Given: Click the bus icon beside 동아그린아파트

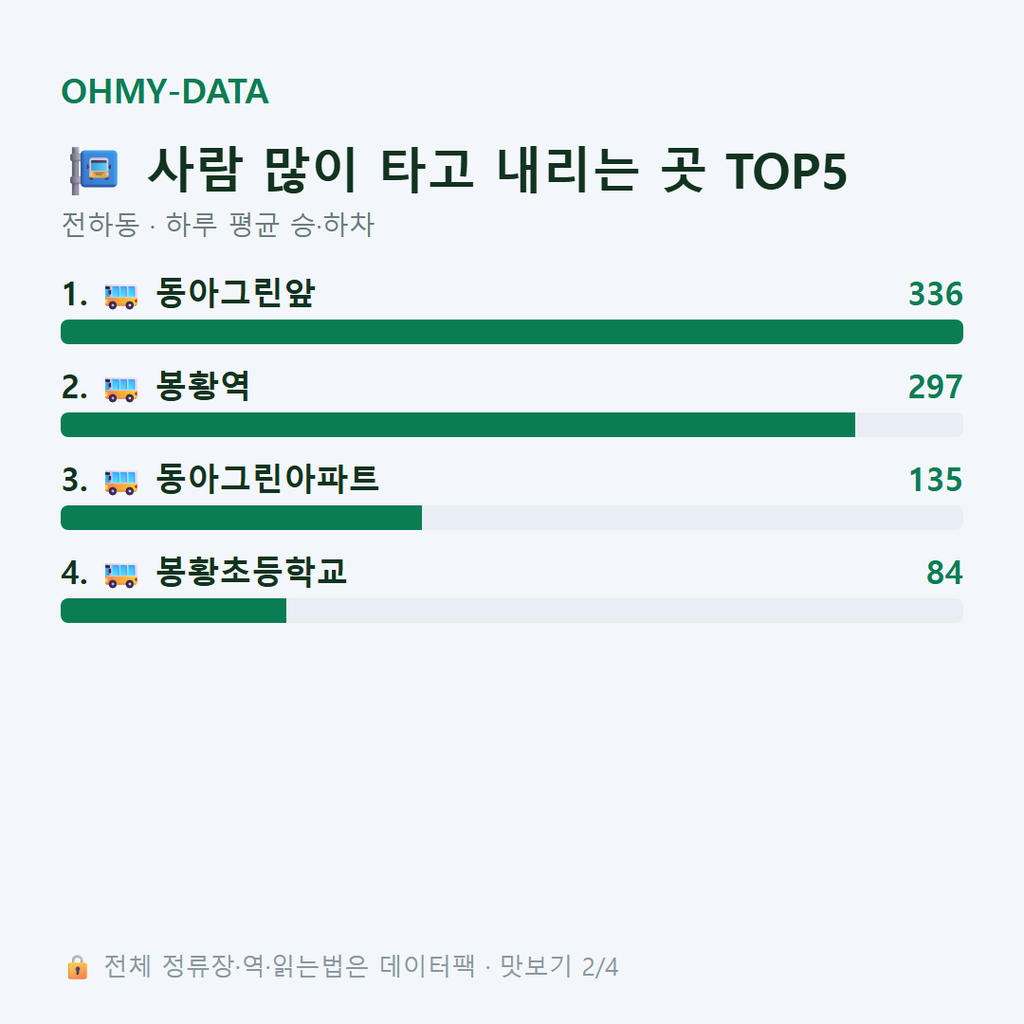Looking at the screenshot, I should pos(121,481).
